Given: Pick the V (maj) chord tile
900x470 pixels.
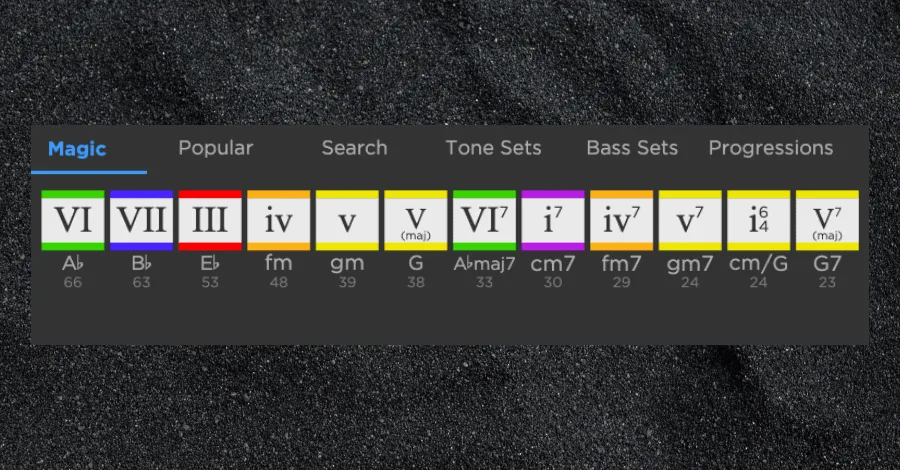Looking at the screenshot, I should 416,220.
